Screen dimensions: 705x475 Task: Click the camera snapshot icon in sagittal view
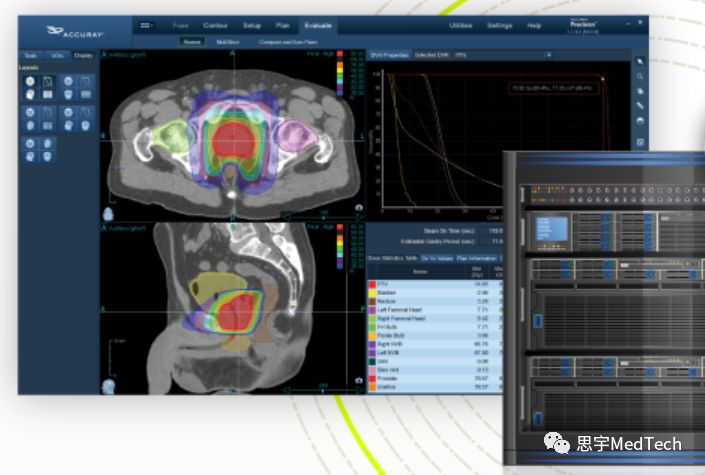[359, 381]
